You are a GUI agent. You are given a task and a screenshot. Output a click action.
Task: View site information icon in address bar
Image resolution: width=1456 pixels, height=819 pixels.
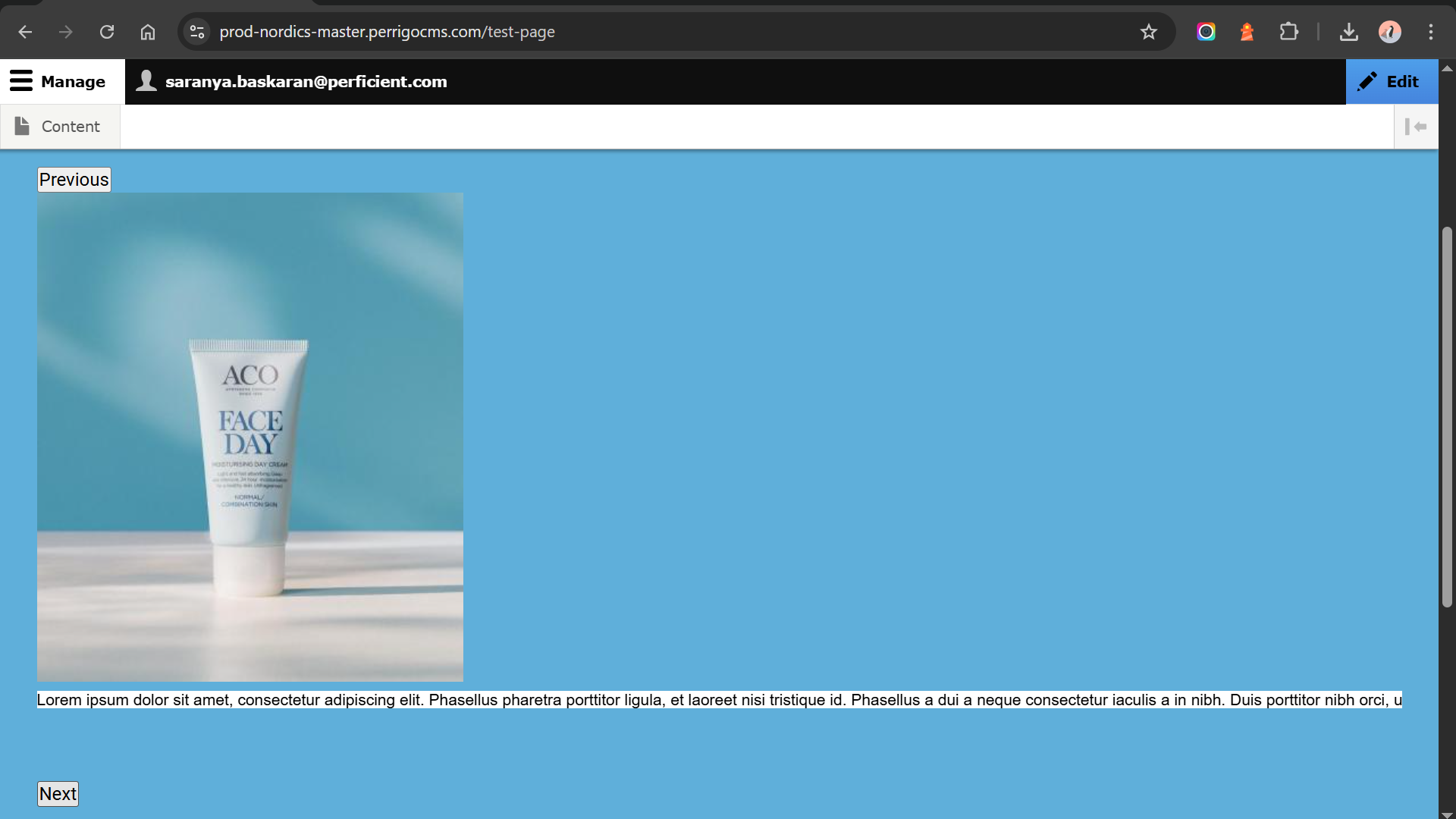click(197, 32)
